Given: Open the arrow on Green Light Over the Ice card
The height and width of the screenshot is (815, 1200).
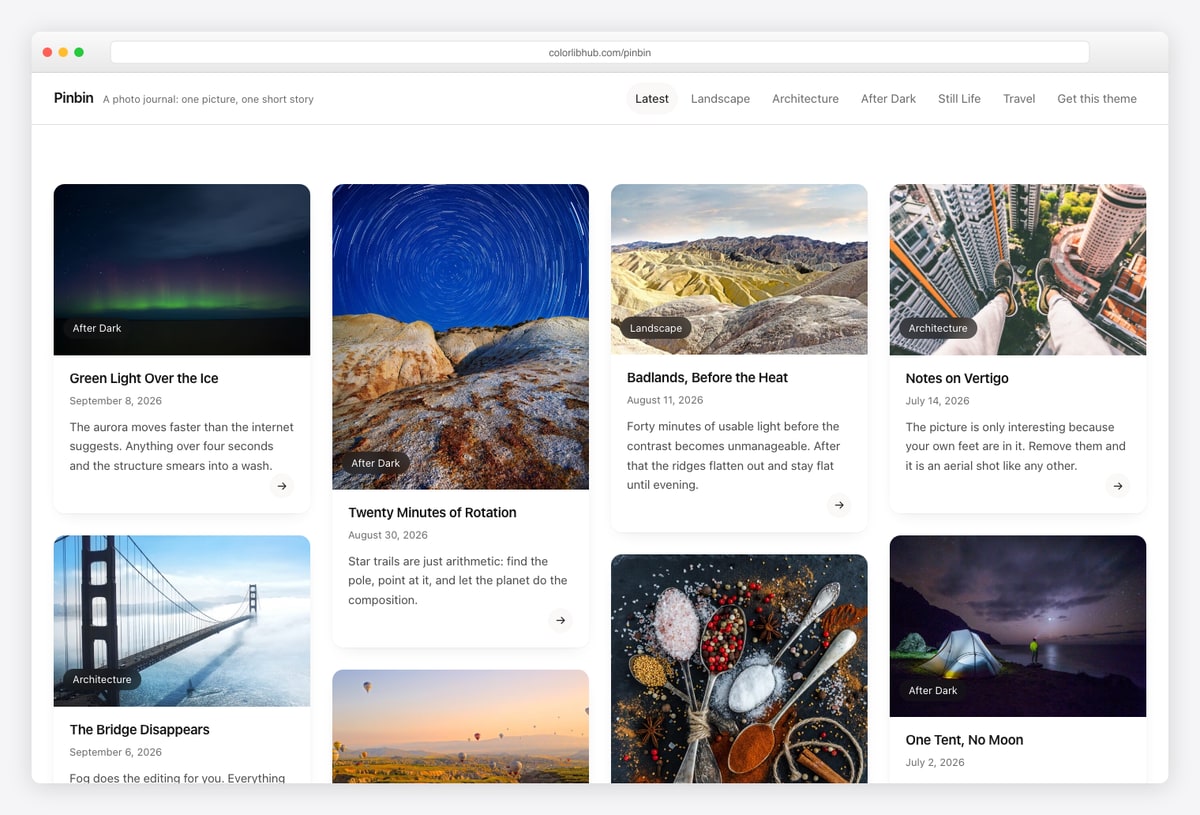Looking at the screenshot, I should (282, 486).
